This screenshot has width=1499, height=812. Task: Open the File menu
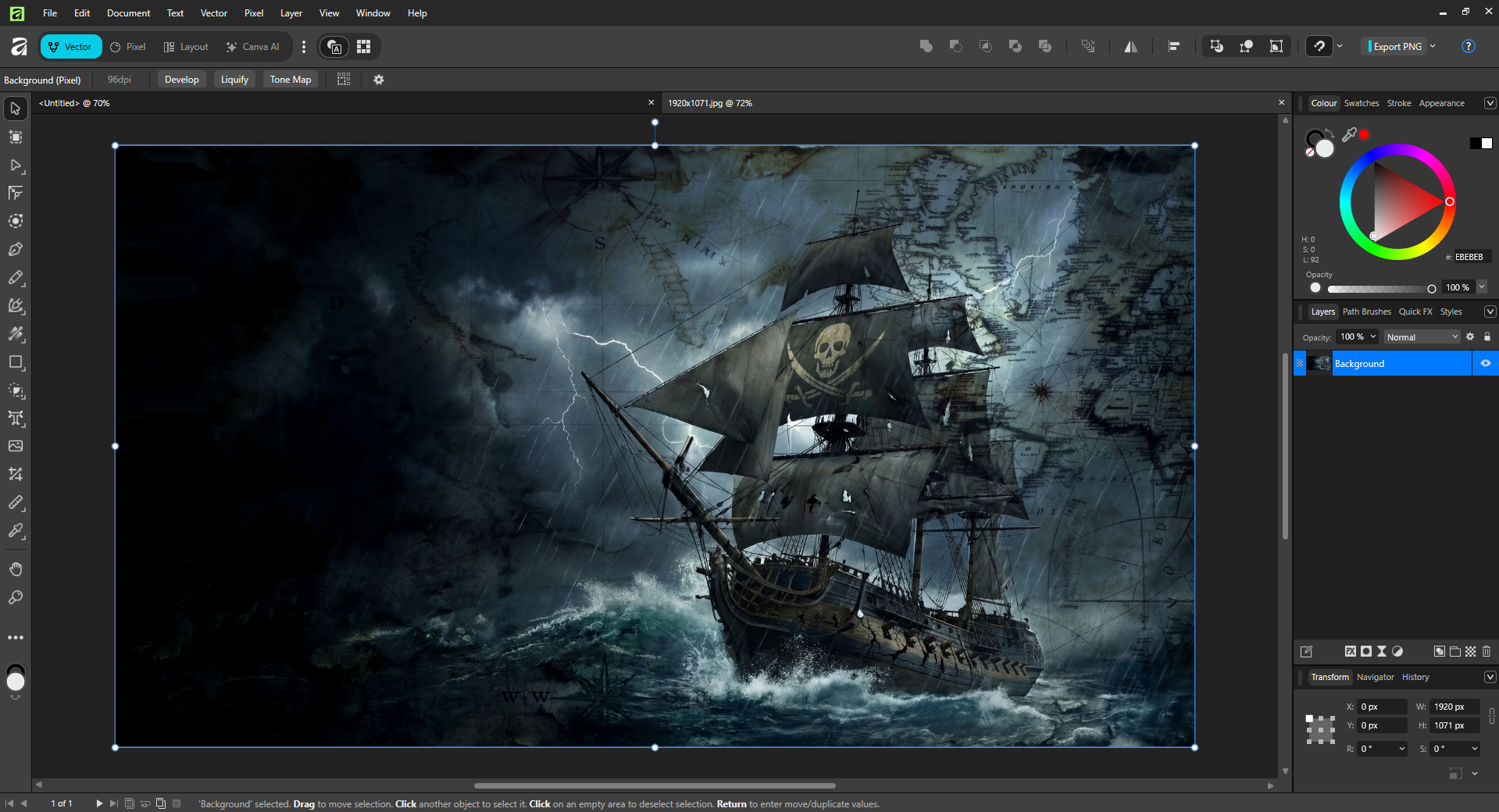[x=50, y=13]
